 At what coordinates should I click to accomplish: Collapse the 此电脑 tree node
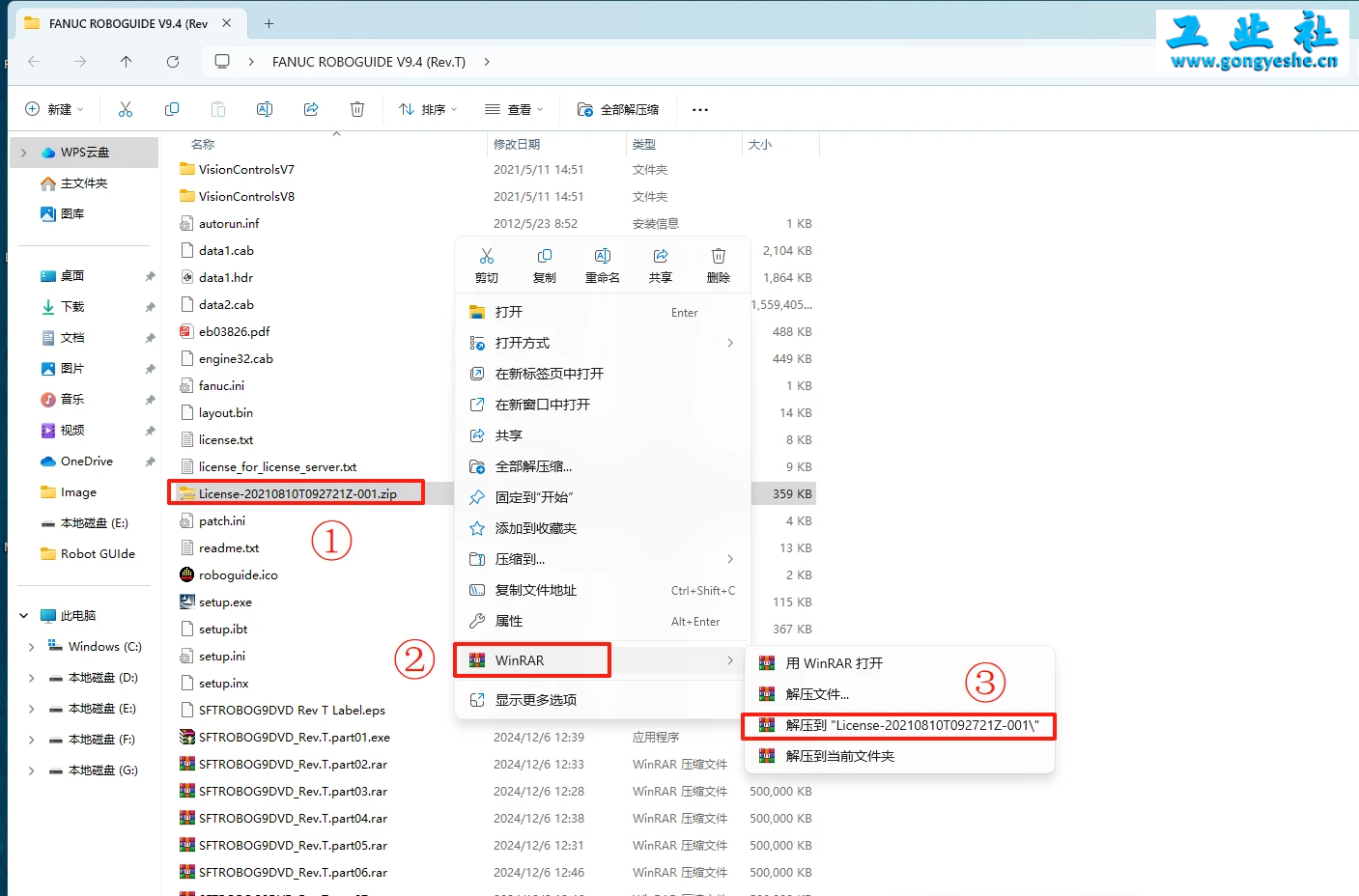tap(24, 616)
